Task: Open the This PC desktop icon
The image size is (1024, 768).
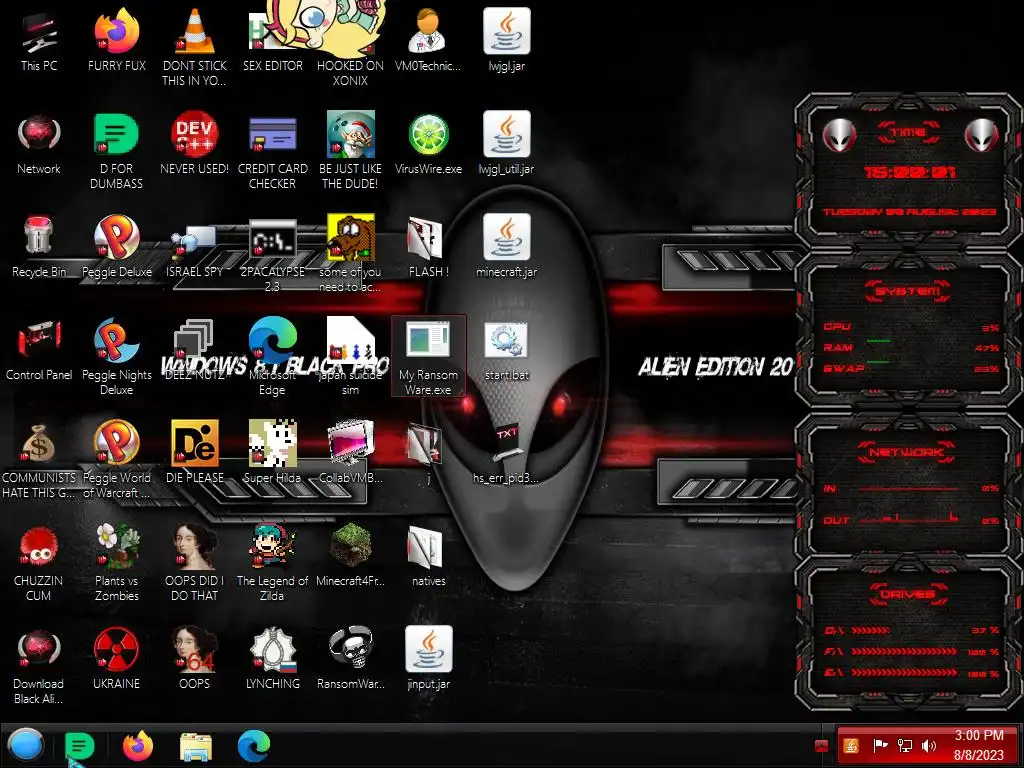Action: point(39,41)
